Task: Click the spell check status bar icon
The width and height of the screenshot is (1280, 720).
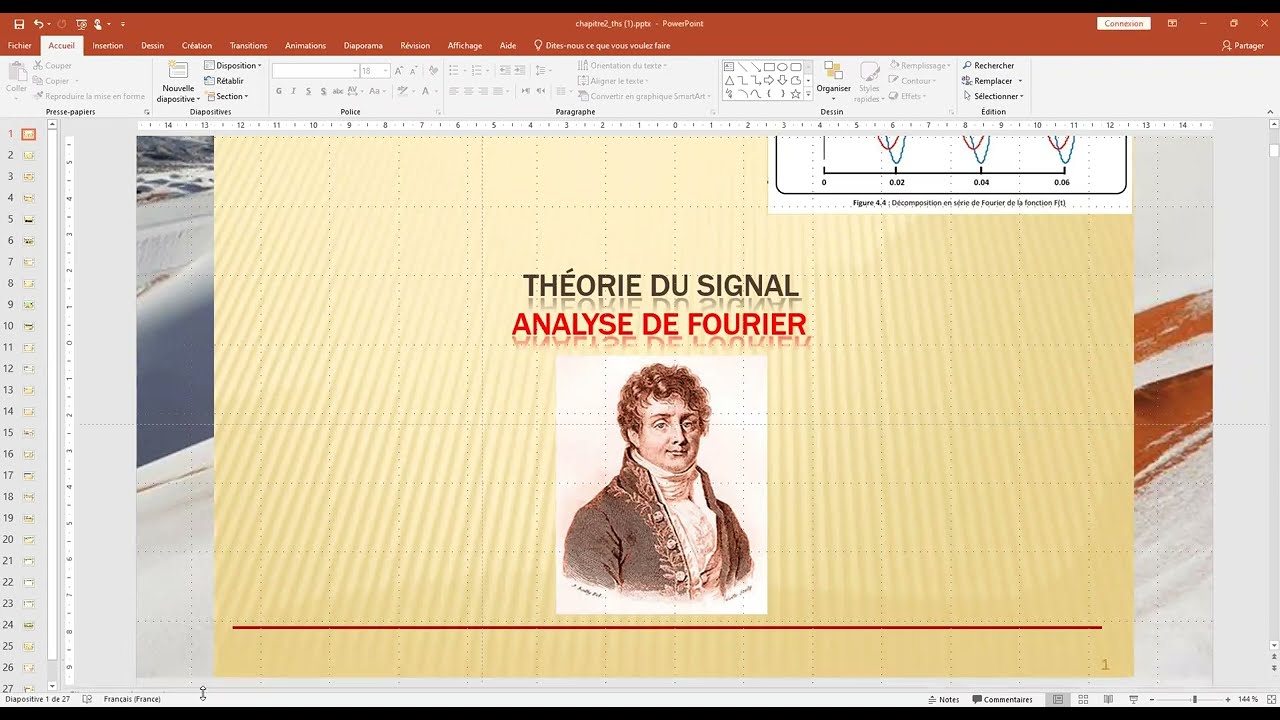Action: coord(88,699)
